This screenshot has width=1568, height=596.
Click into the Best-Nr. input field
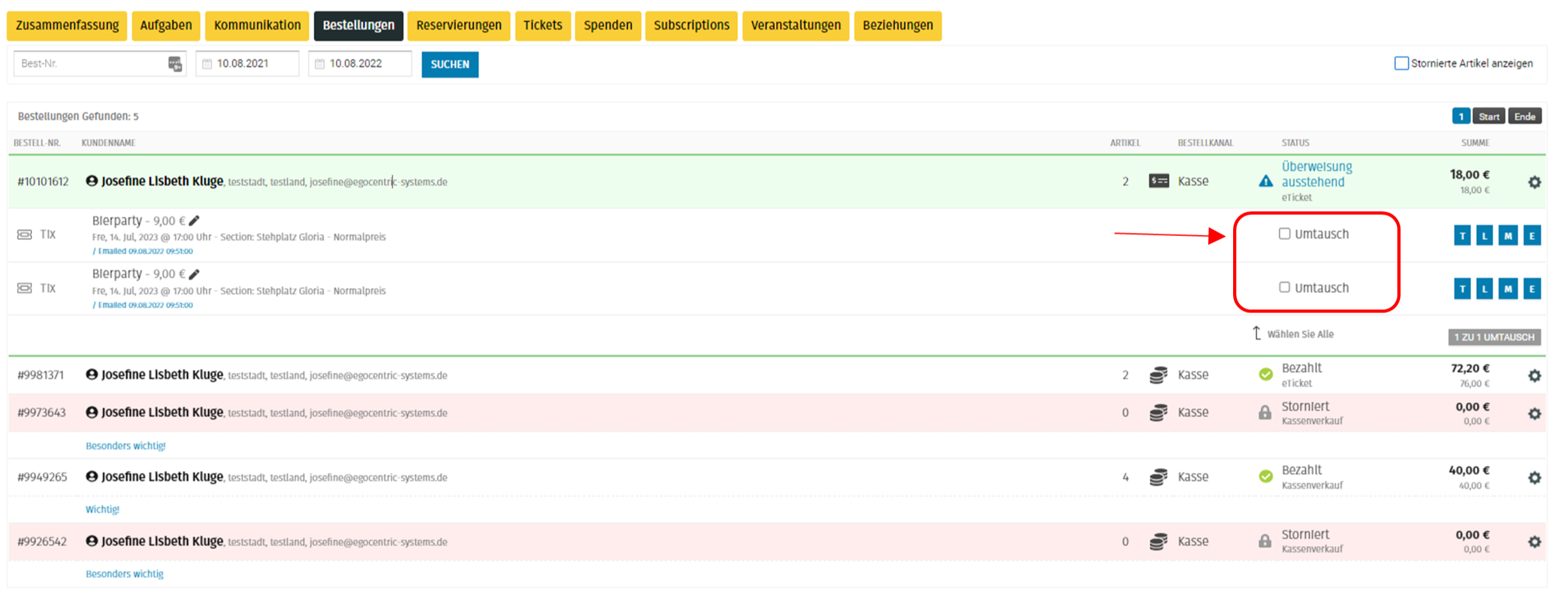(90, 64)
